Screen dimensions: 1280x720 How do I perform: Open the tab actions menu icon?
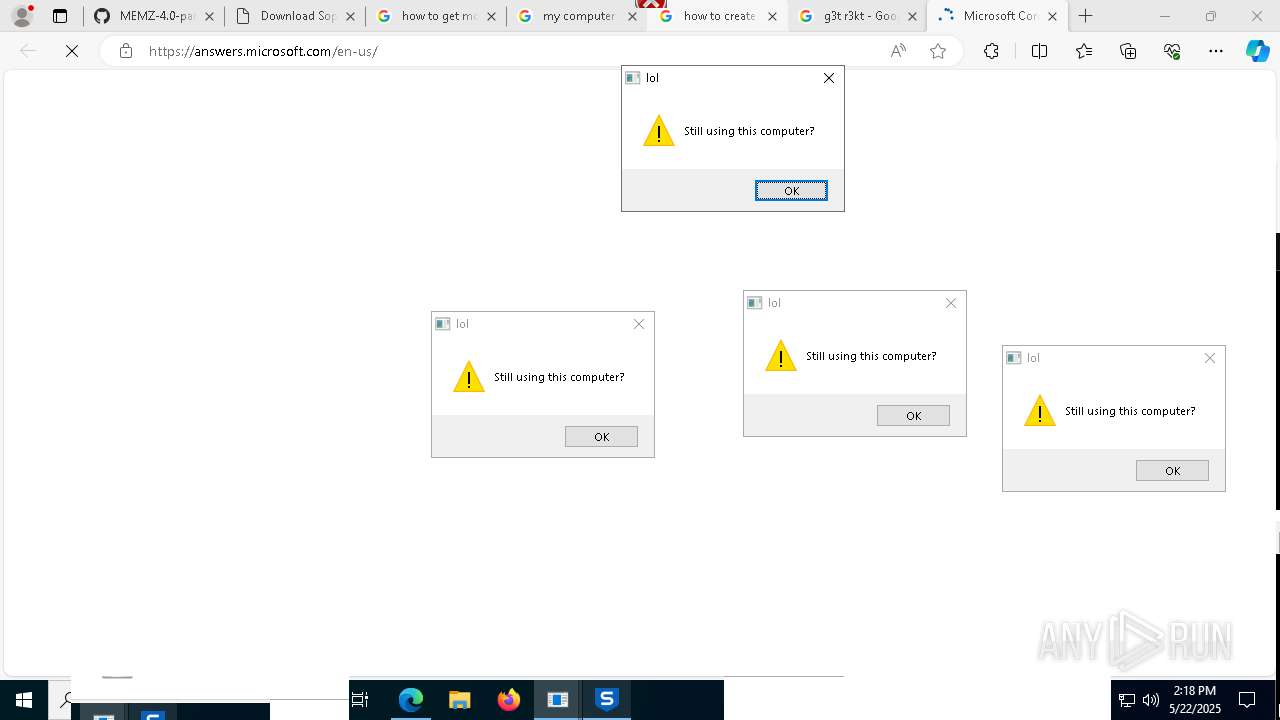pyautogui.click(x=60, y=16)
